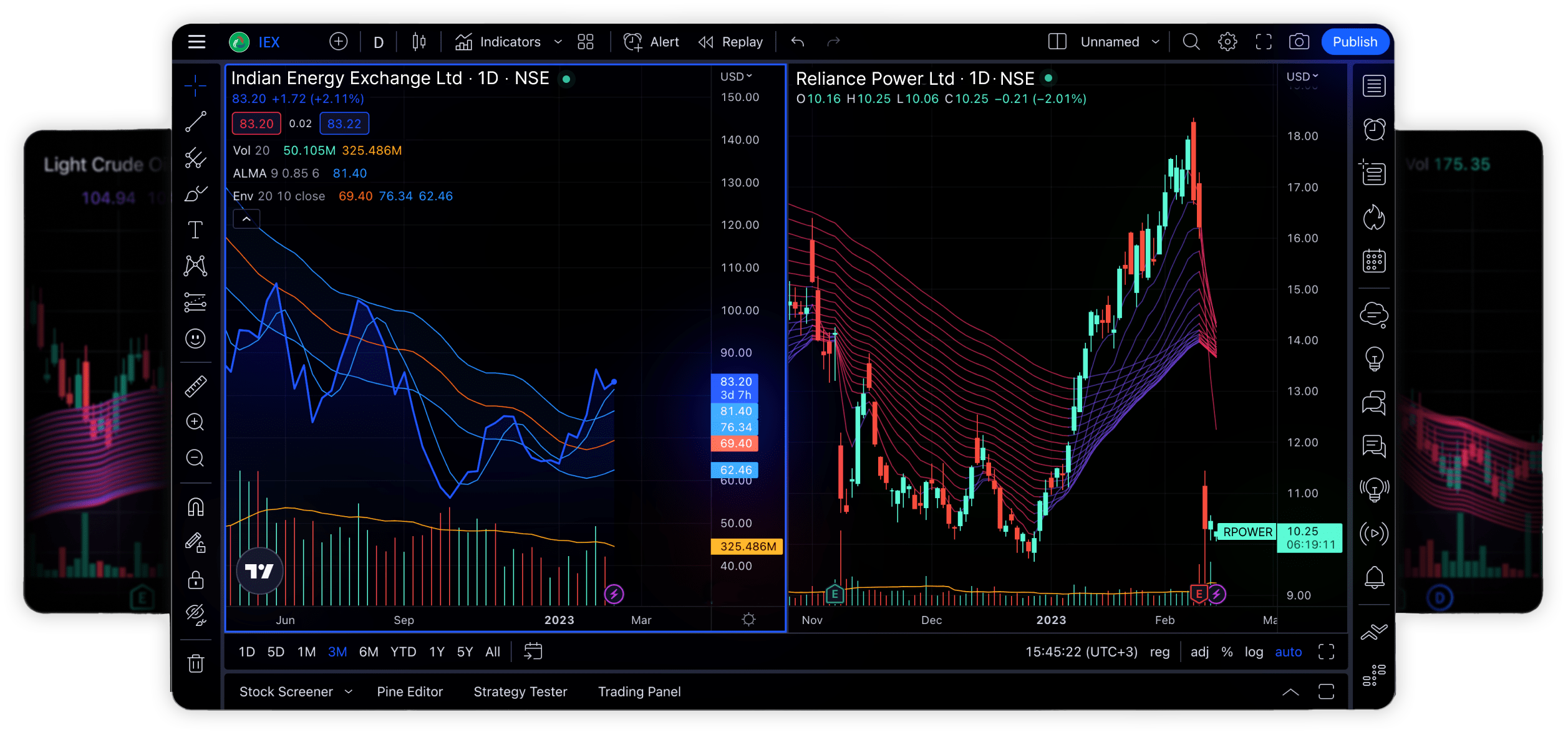1568x735 pixels.
Task: Select the trend line drawing tool
Action: click(x=195, y=122)
